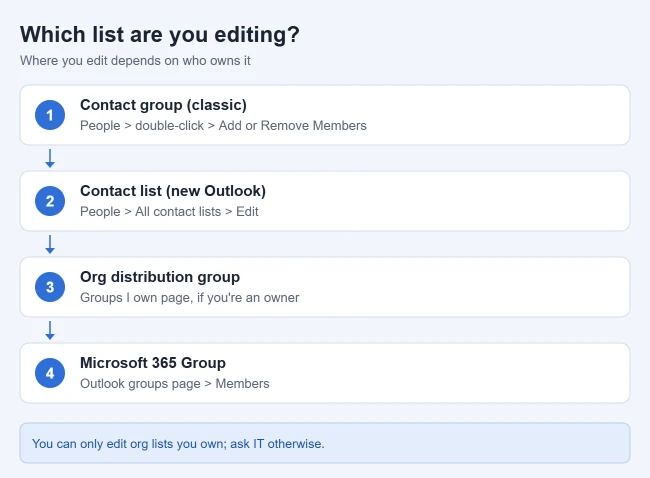Select the Microsoft 365 Group title
Viewport: 650px width, 478px height.
coord(153,363)
